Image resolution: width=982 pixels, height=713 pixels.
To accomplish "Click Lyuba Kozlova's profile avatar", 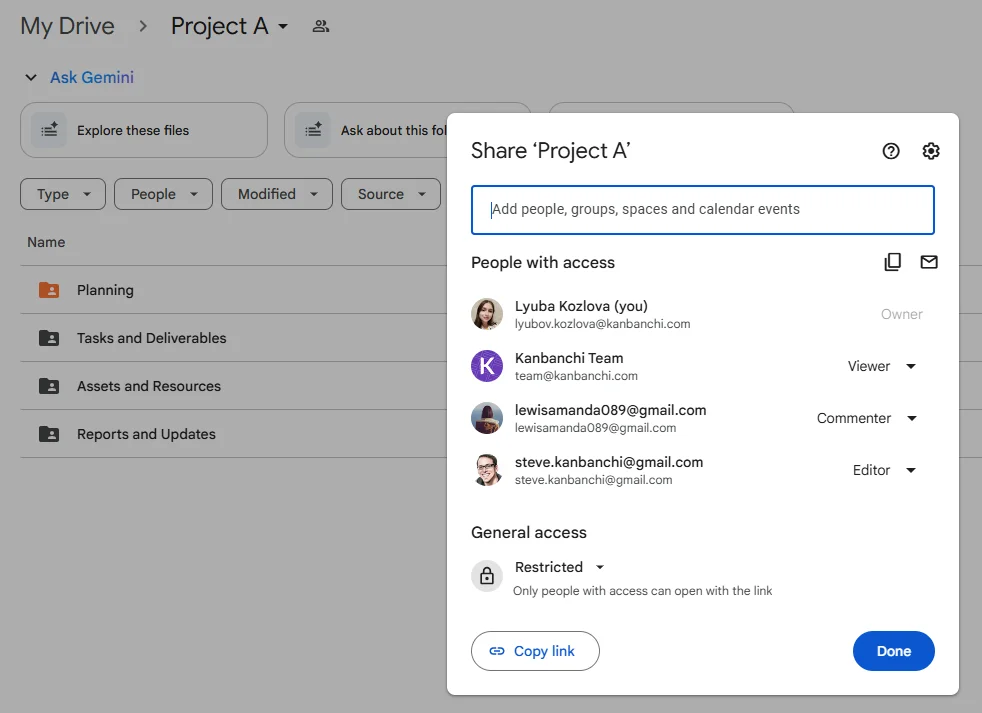I will pyautogui.click(x=487, y=314).
